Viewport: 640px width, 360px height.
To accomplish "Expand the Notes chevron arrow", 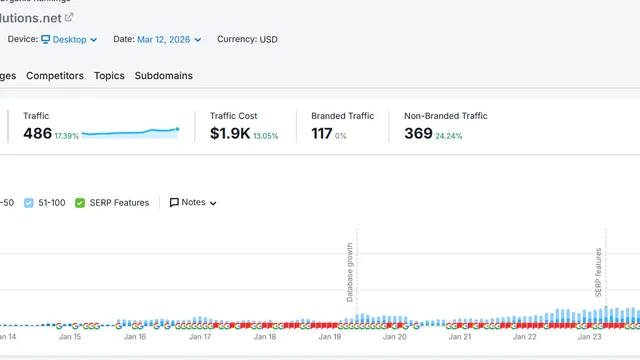I will tap(213, 203).
